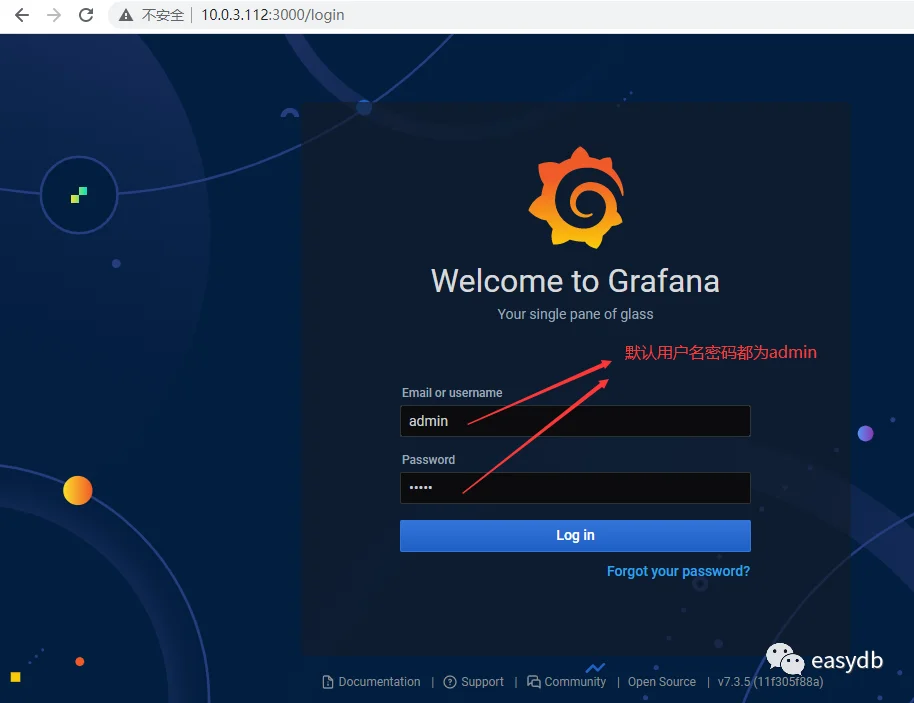Viewport: 914px width, 703px height.
Task: Focus the Email or username field
Action: click(575, 421)
